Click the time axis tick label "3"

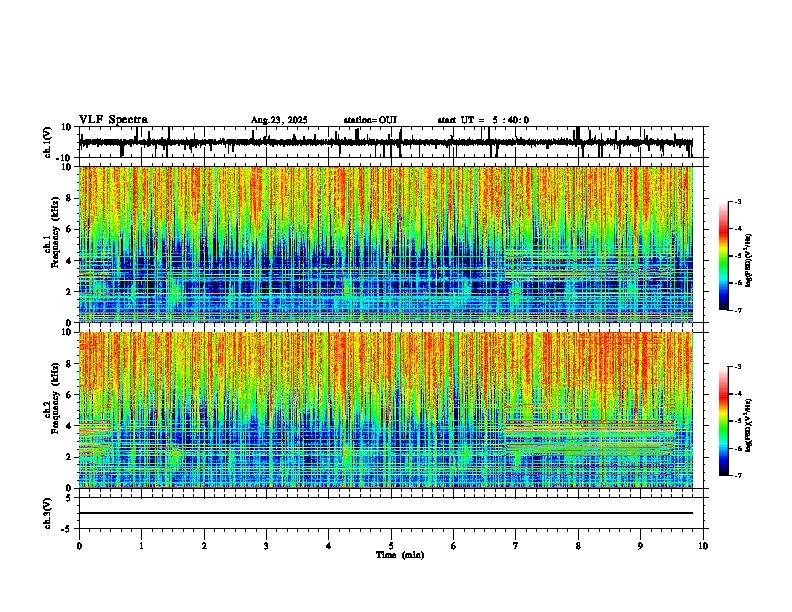[x=266, y=546]
